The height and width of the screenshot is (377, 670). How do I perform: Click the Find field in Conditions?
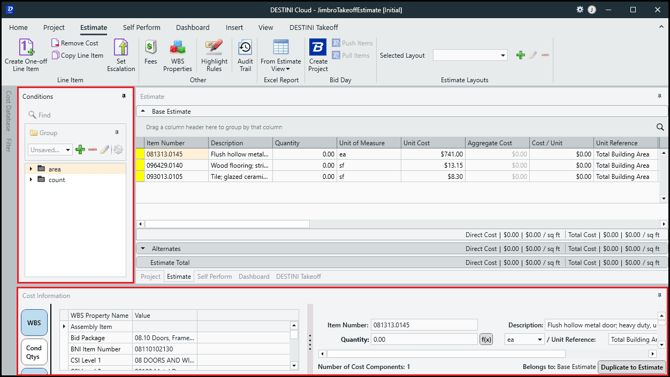(x=75, y=115)
